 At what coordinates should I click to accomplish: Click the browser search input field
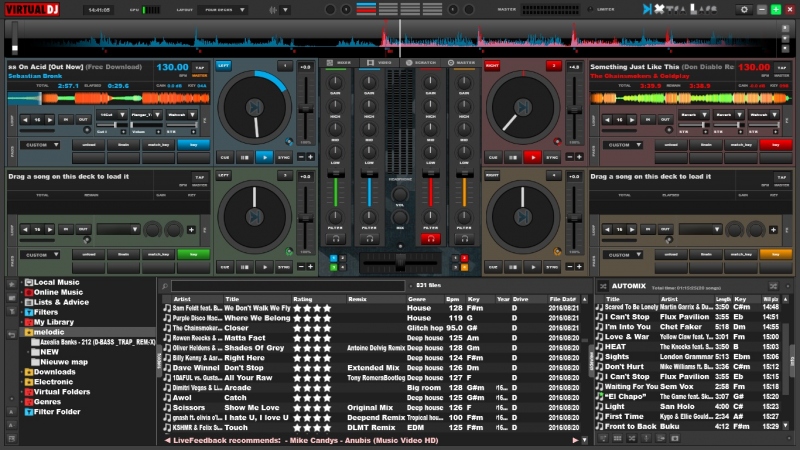coord(288,286)
